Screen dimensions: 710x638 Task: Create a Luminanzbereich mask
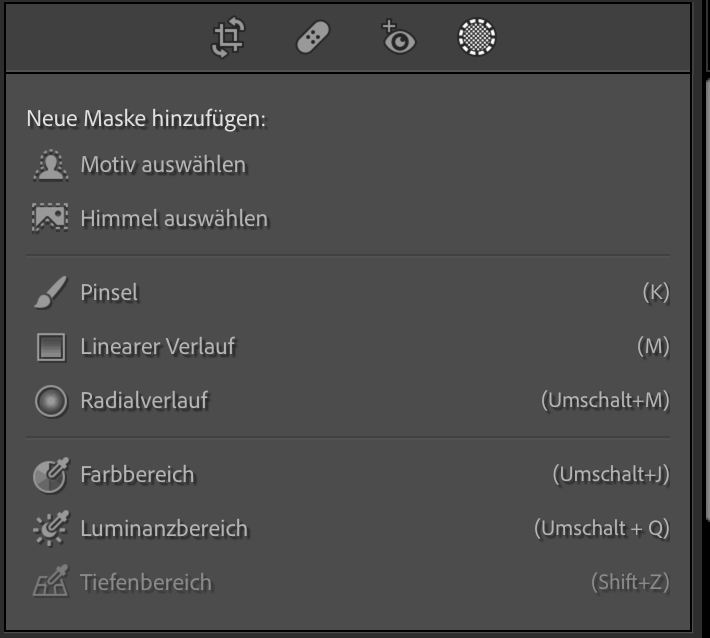tap(348, 528)
